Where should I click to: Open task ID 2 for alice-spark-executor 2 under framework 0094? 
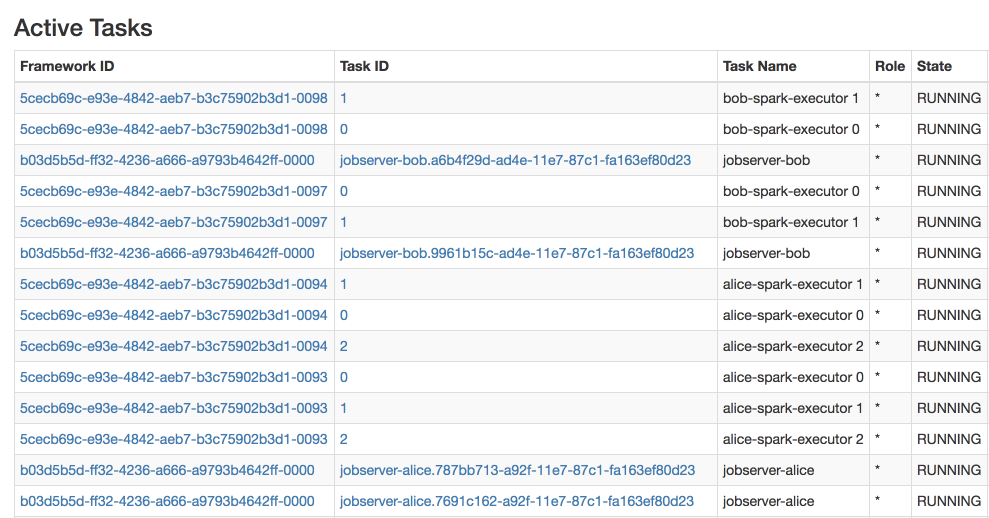pos(344,346)
